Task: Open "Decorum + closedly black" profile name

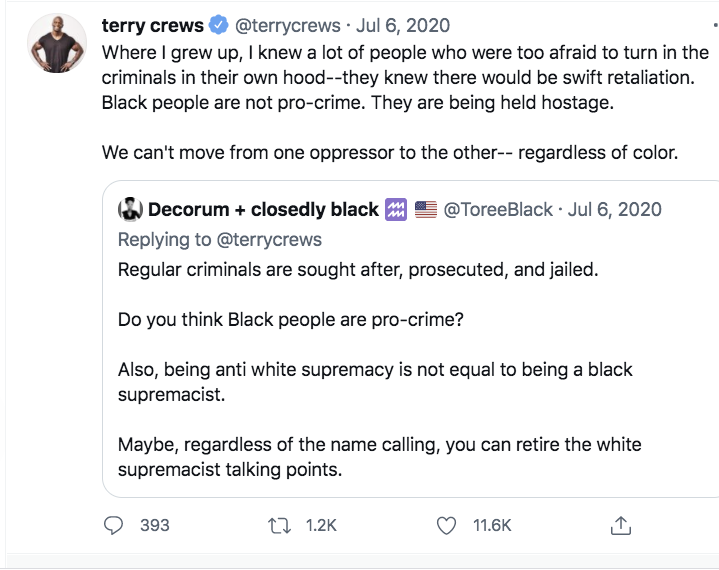Action: coord(263,210)
